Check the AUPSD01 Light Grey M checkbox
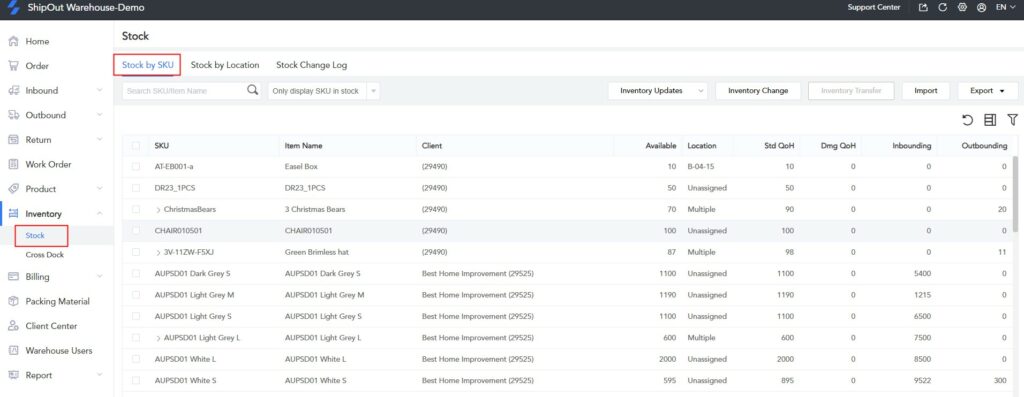1024x397 pixels. tap(136, 295)
